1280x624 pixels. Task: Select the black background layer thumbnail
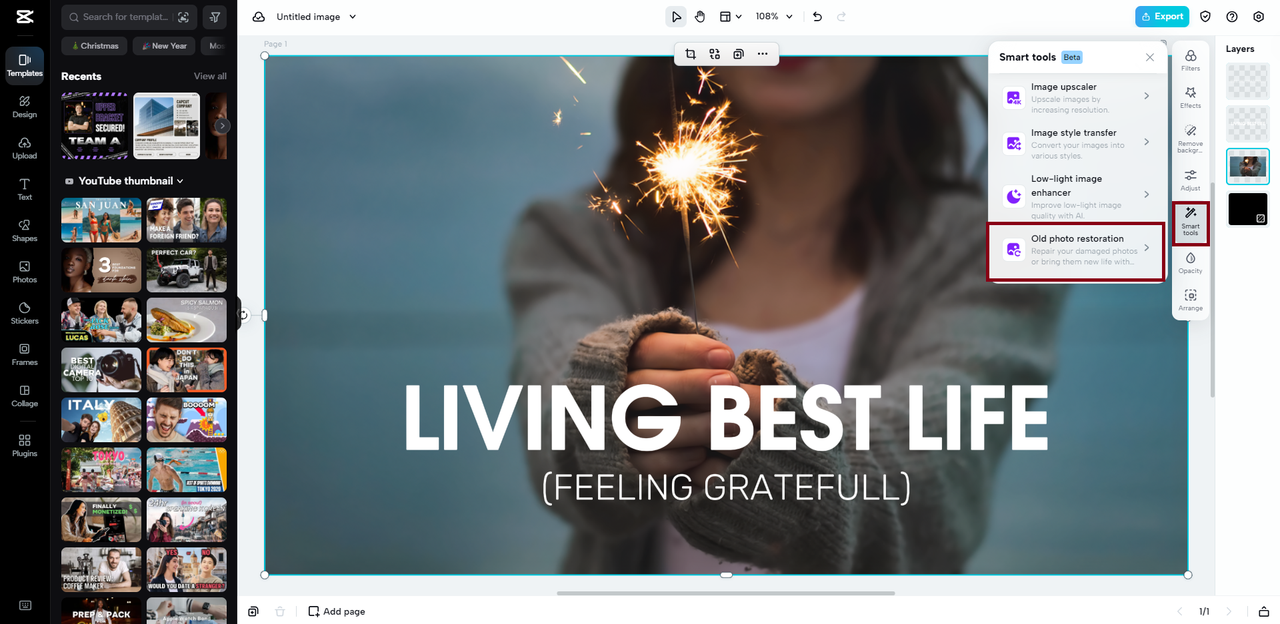coord(1247,209)
